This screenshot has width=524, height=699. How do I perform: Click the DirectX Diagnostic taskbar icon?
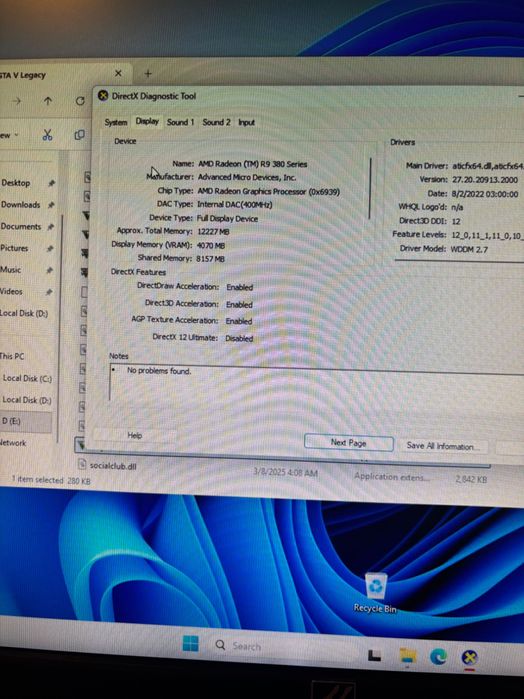click(x=469, y=658)
